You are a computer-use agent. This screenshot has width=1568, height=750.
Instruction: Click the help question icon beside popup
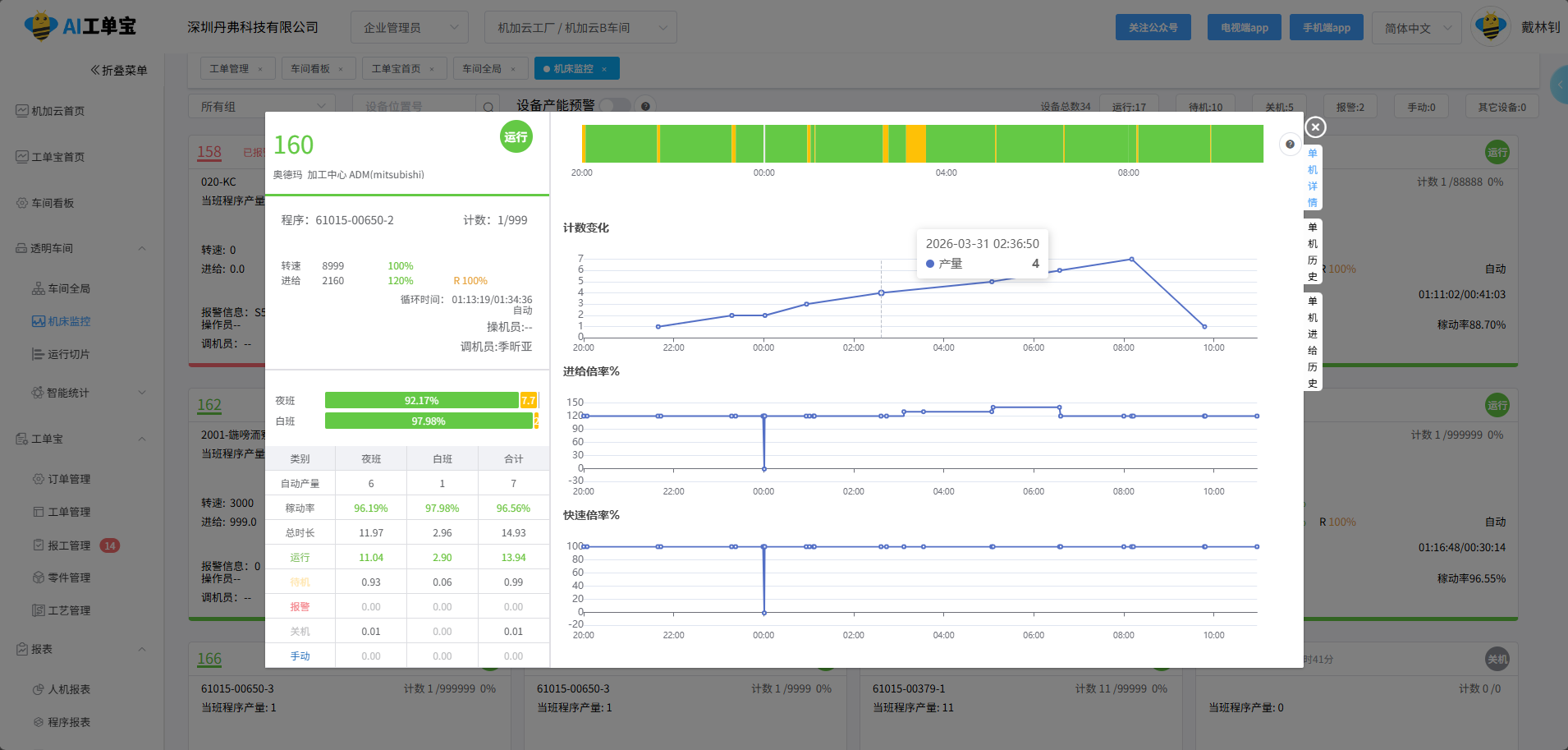(1290, 145)
